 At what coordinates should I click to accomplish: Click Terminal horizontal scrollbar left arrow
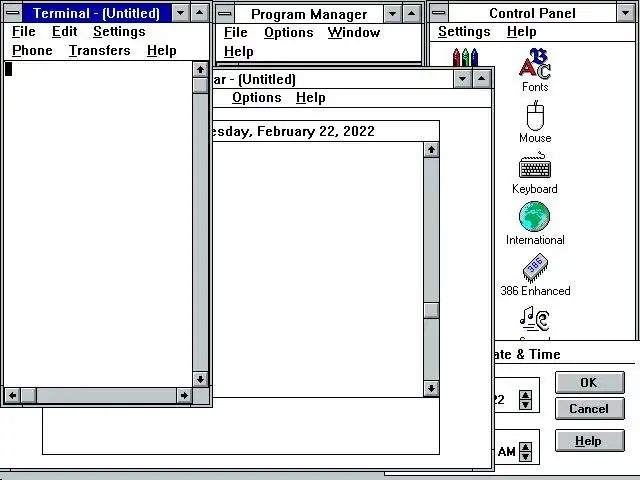click(x=13, y=396)
